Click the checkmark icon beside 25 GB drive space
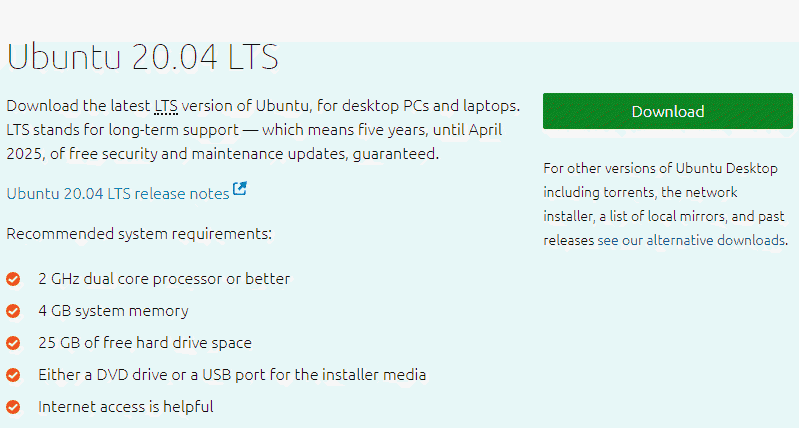This screenshot has width=799, height=428. pyautogui.click(x=14, y=342)
